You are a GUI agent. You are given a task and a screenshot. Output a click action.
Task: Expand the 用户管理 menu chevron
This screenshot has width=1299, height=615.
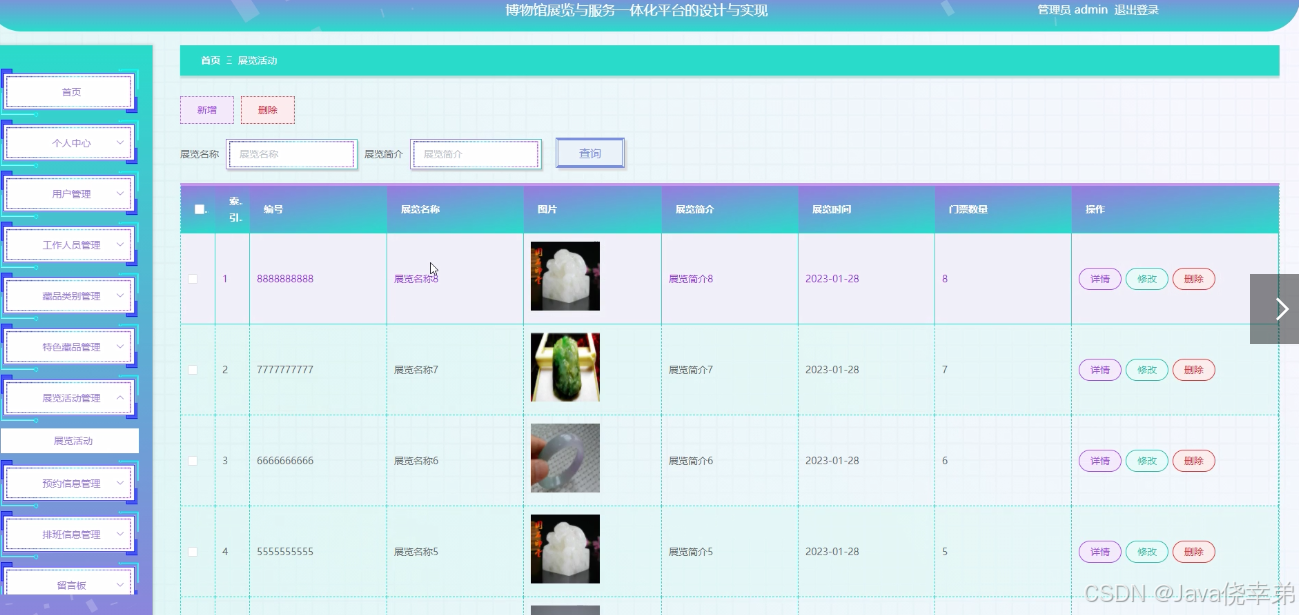pos(120,194)
